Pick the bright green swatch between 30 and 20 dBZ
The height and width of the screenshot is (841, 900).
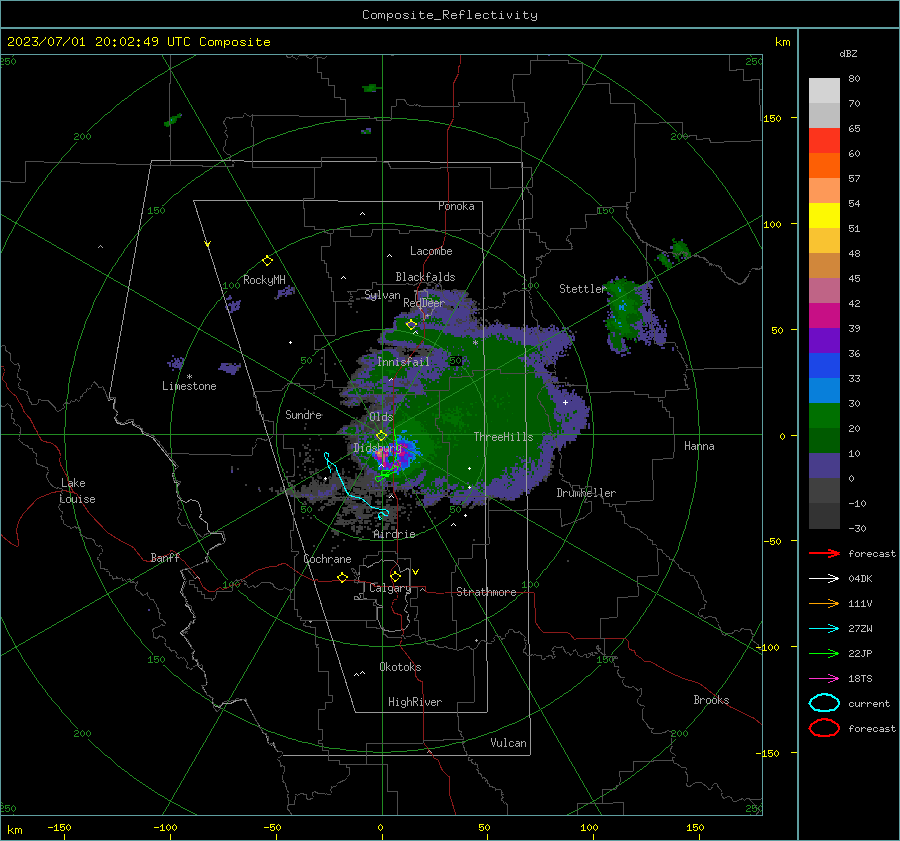point(824,416)
